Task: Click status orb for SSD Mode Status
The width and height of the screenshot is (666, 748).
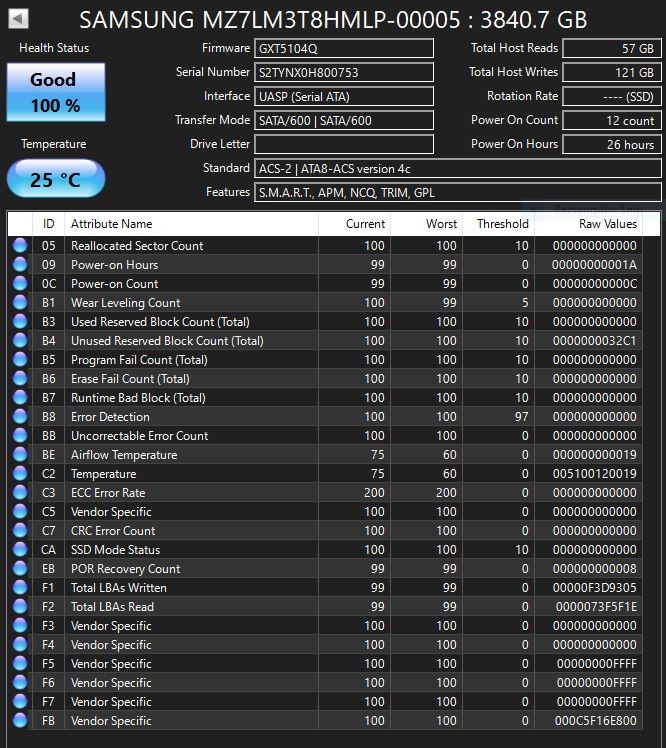Action: (x=20, y=549)
